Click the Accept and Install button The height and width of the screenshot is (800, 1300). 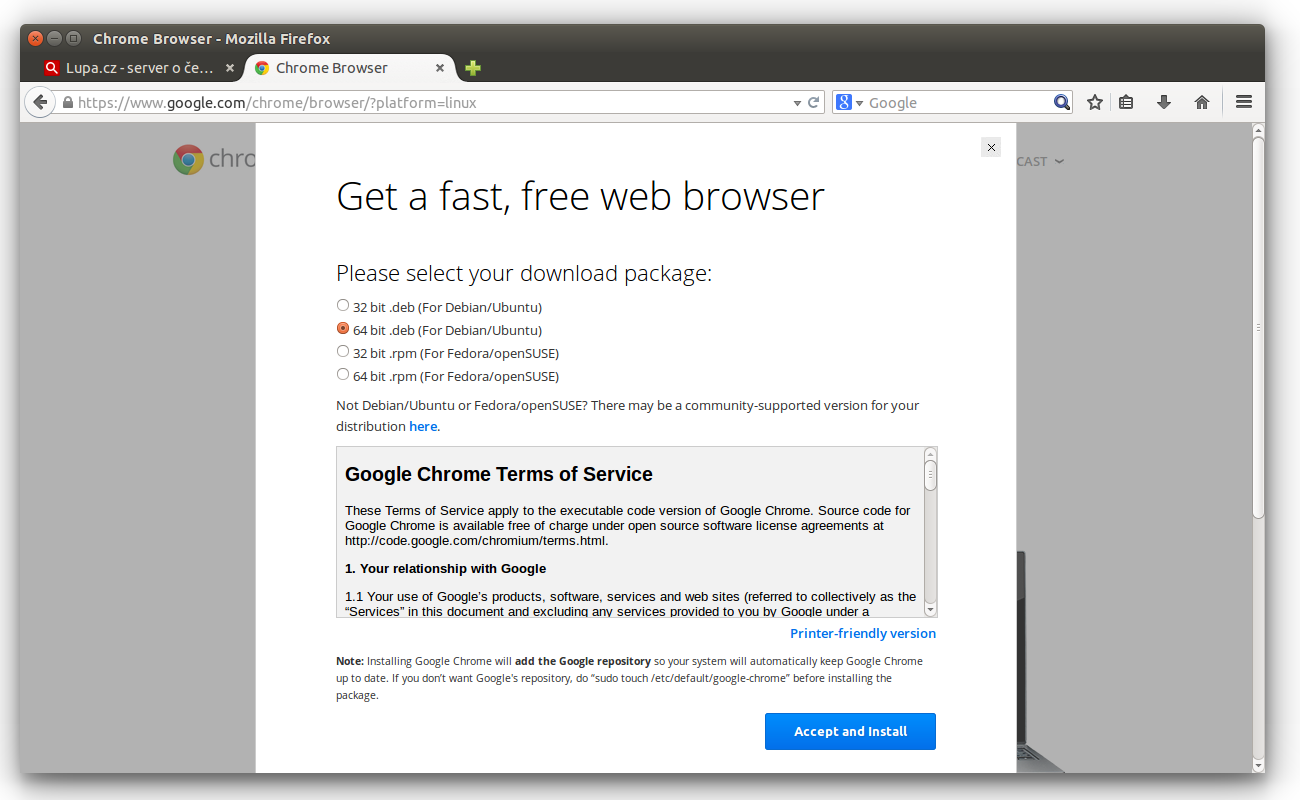point(850,731)
